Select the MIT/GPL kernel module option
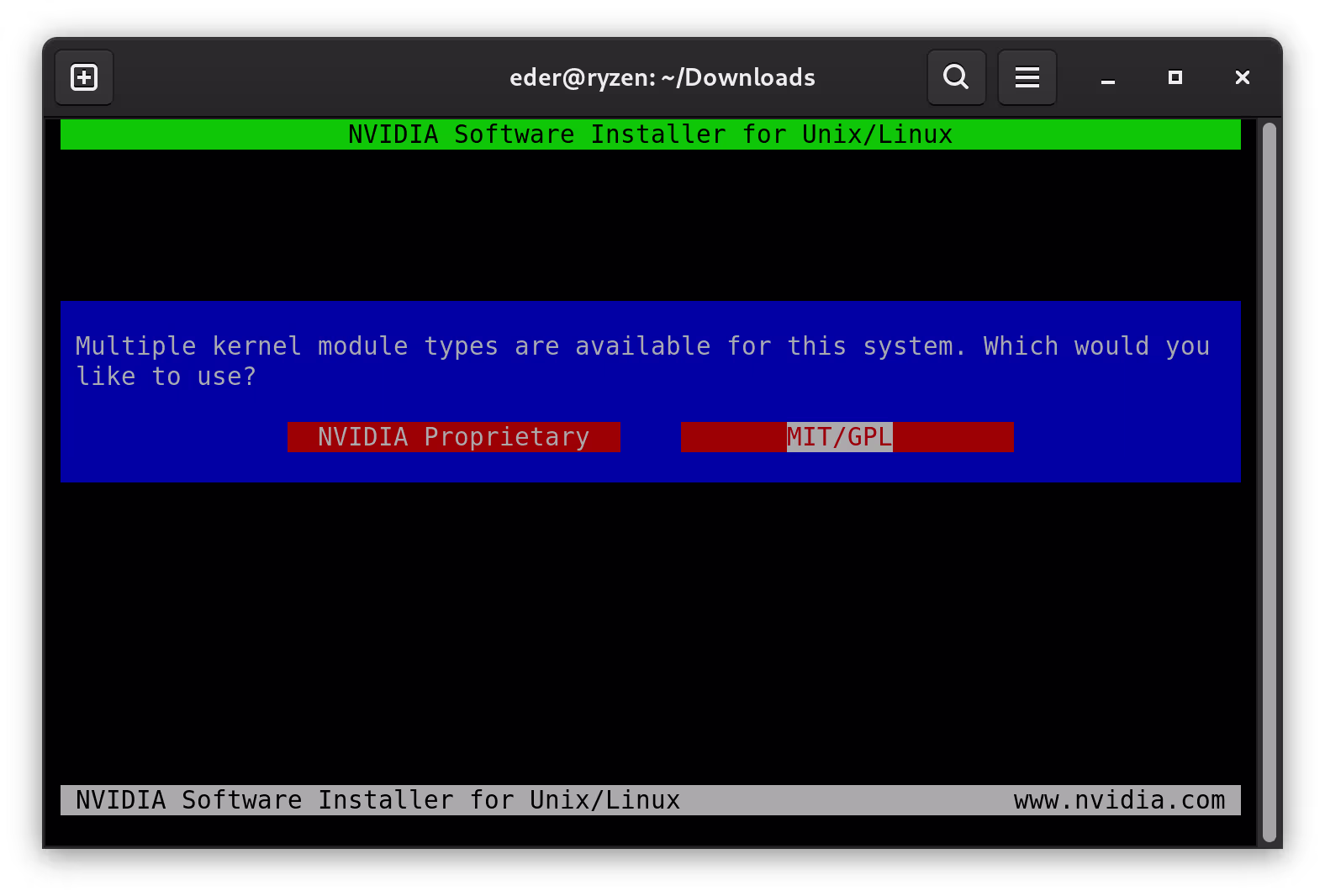This screenshot has height=896, width=1325. click(847, 437)
